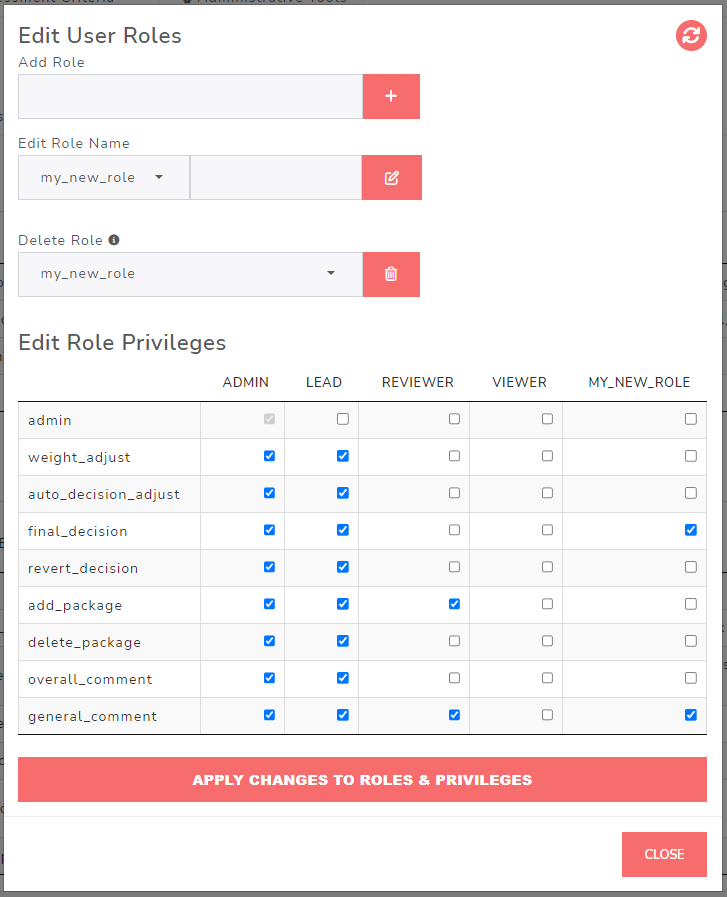727x897 pixels.
Task: Click the new role name text field
Action: pos(276,177)
